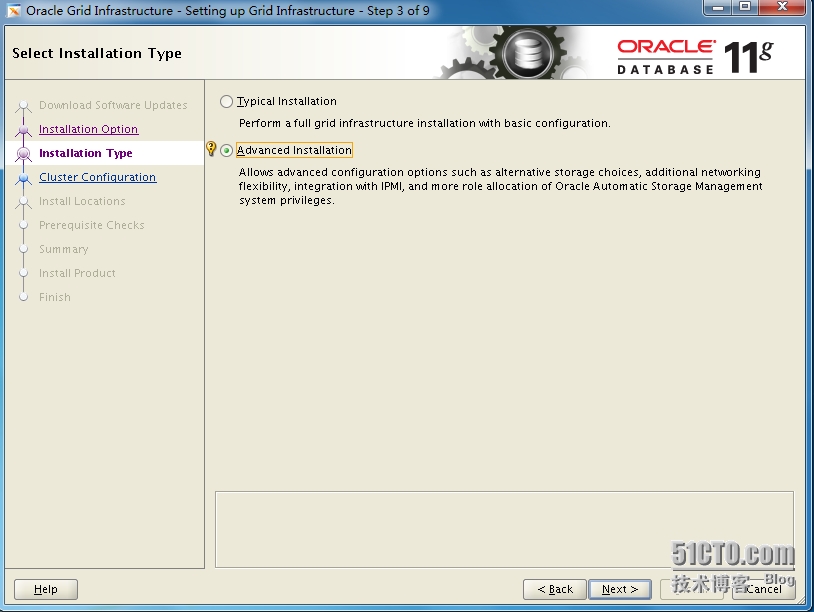The image size is (814, 612).
Task: Open the Installation Option step link
Action: [88, 129]
